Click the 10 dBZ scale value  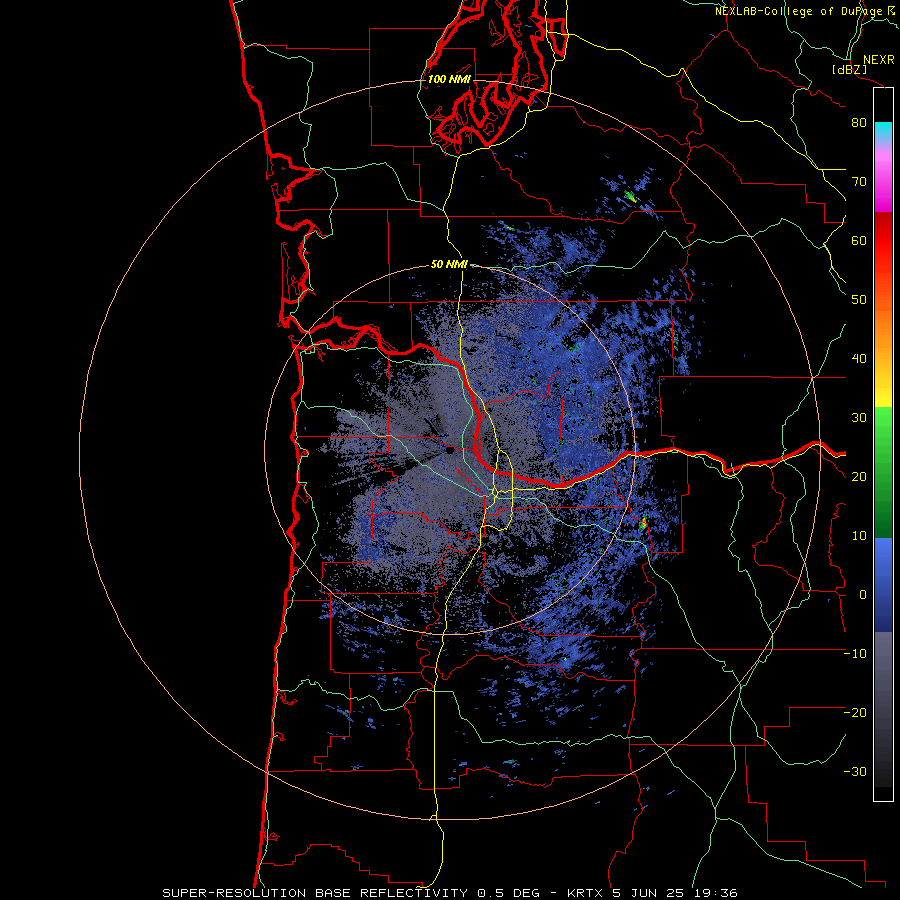[859, 536]
